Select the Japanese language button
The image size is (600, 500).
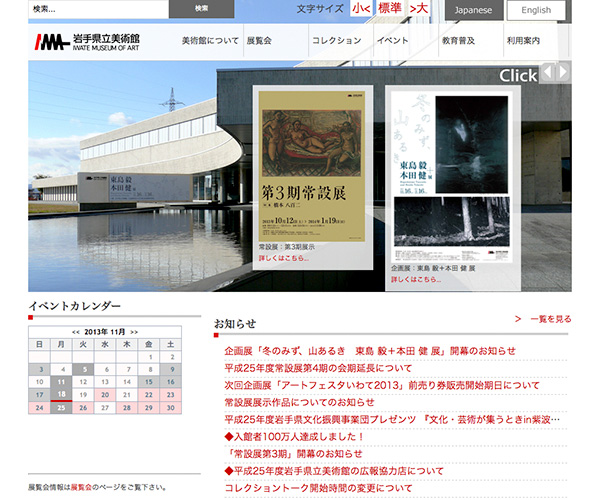pos(473,11)
